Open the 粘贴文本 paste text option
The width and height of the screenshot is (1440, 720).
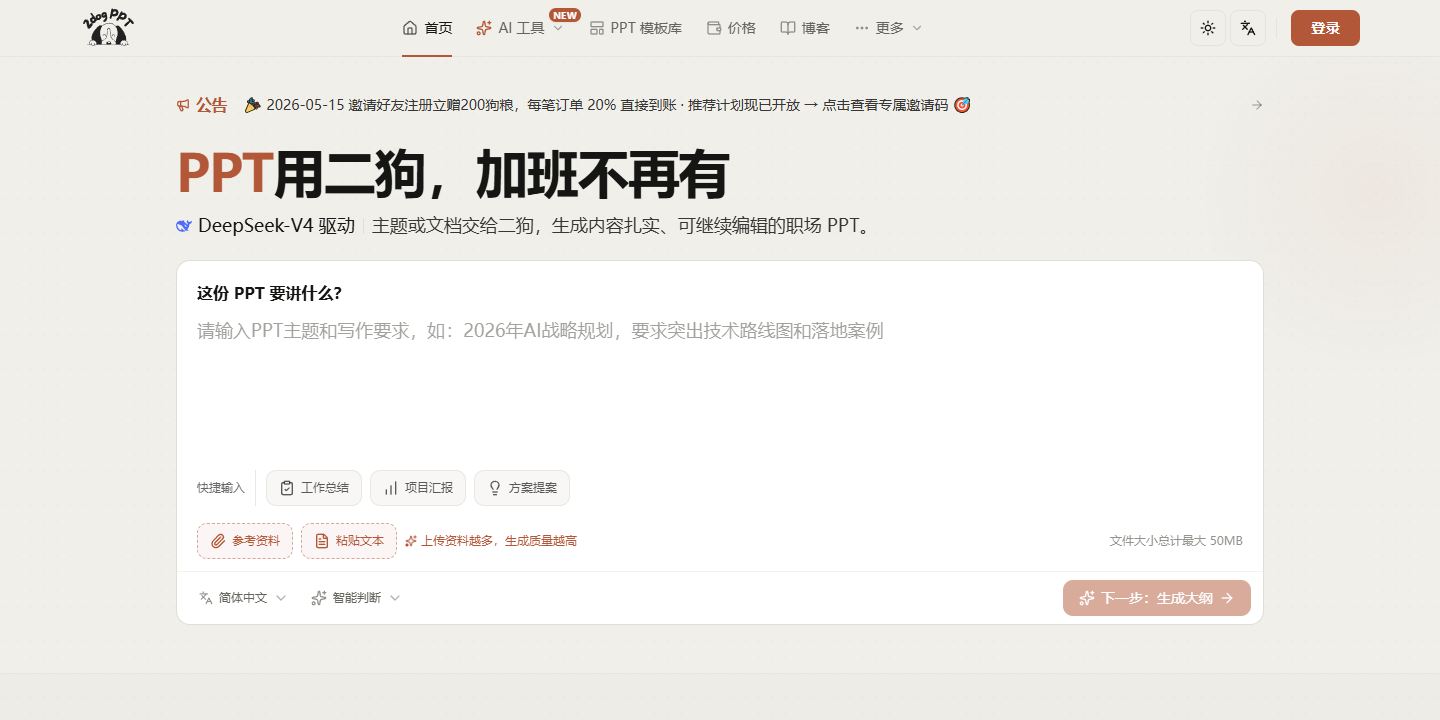pyautogui.click(x=349, y=541)
